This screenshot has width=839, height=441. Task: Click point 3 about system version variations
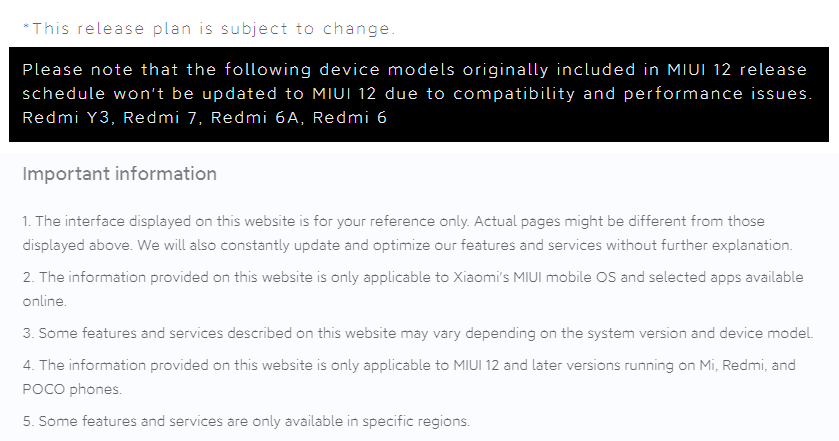point(418,333)
